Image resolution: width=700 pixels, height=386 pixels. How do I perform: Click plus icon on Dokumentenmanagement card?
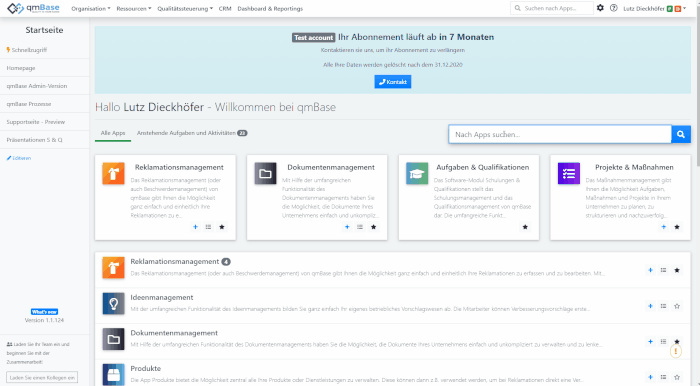347,227
